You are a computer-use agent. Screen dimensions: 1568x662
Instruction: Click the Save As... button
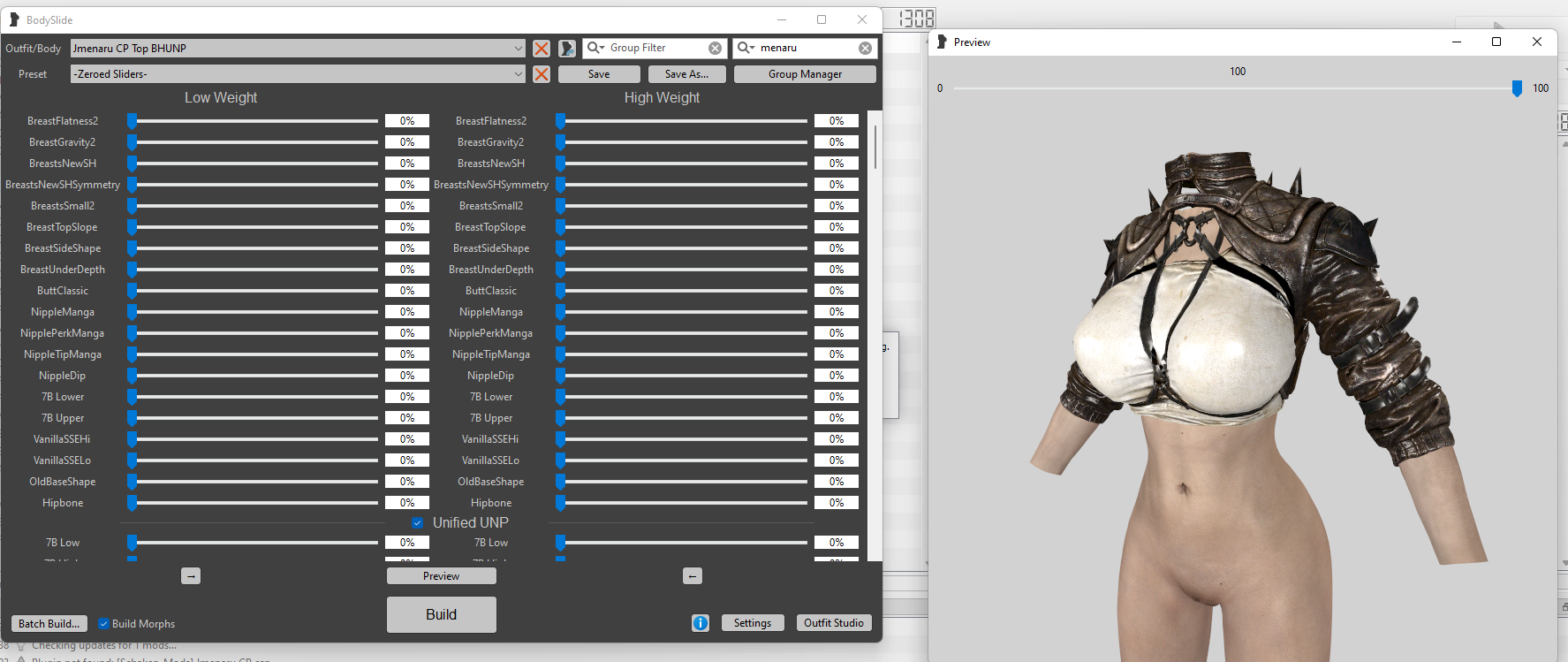(686, 74)
